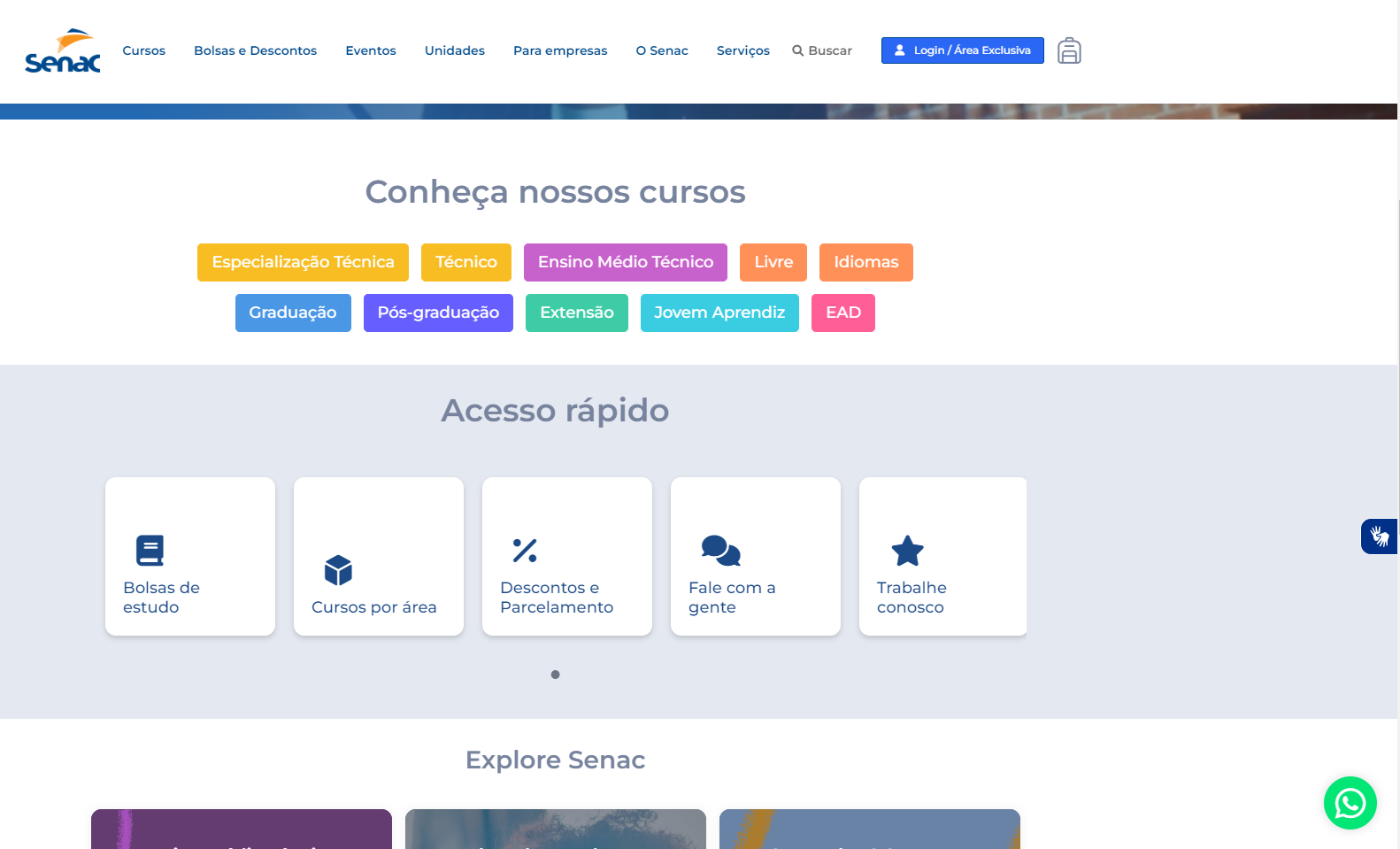Click the chat bubbles icon for Fale com a gente
Screen dimensions: 1400x849
(x=720, y=550)
